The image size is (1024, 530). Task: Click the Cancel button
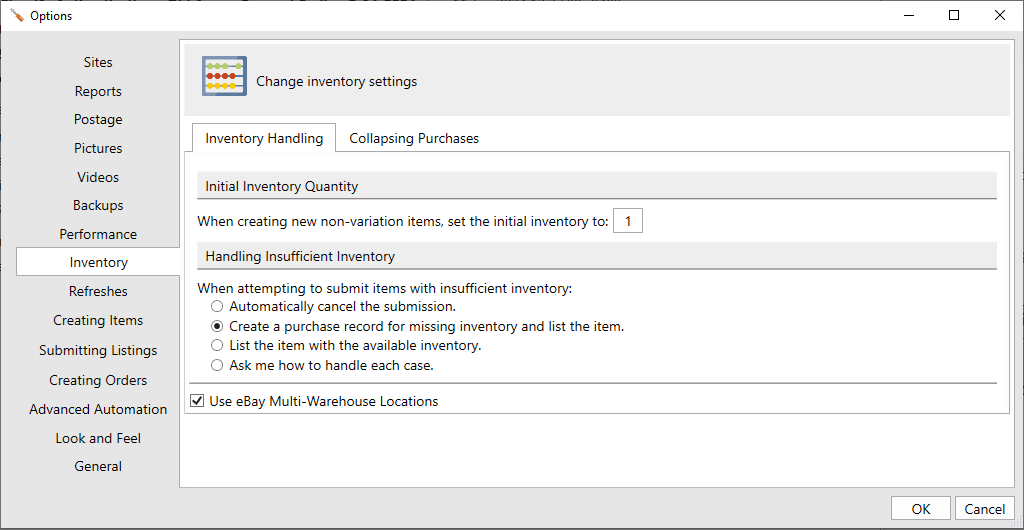point(984,509)
